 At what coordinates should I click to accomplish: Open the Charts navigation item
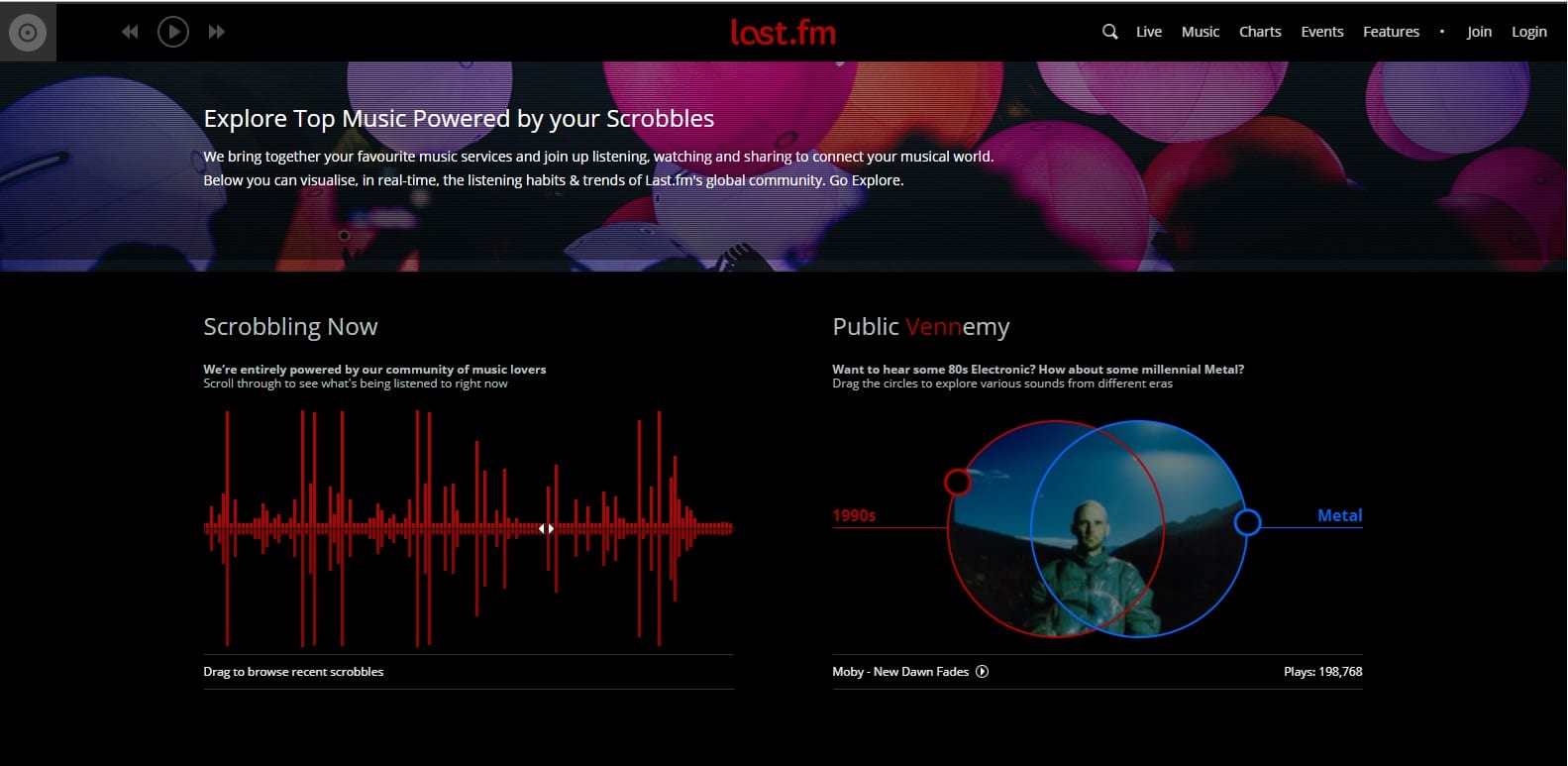pyautogui.click(x=1259, y=32)
